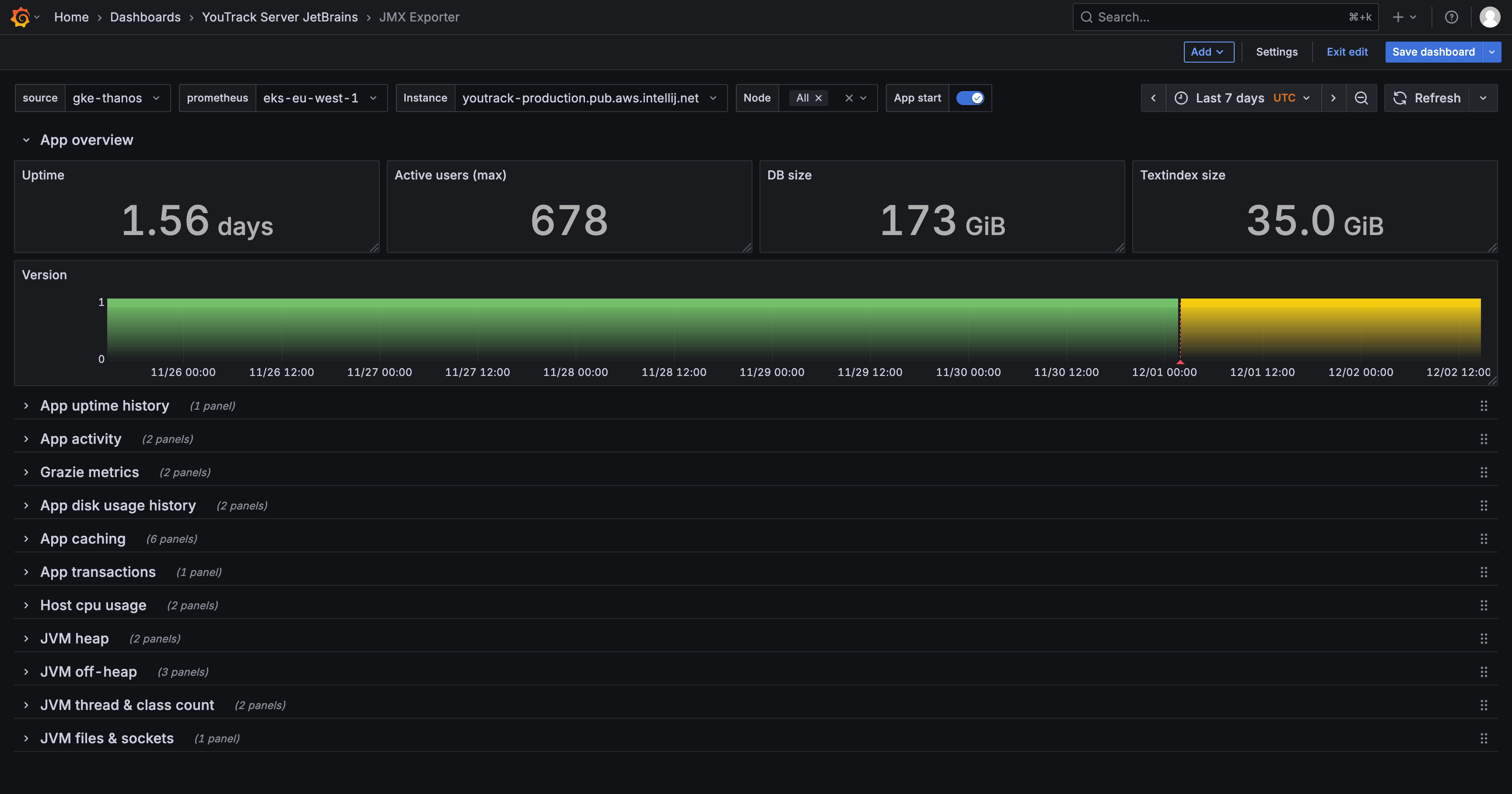Grab the drag handle for Grazie metrics row
This screenshot has width=1512, height=794.
point(1484,472)
